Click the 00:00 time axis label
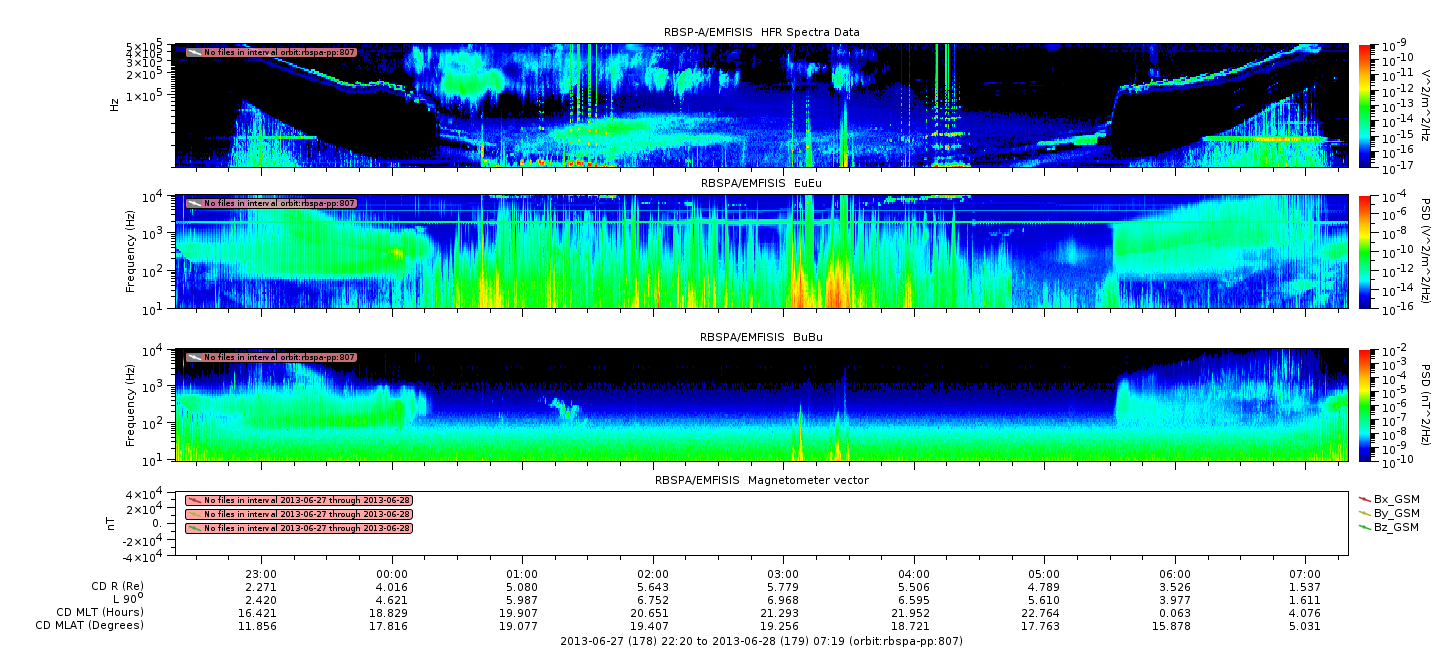The image size is (1447, 658). [x=392, y=574]
